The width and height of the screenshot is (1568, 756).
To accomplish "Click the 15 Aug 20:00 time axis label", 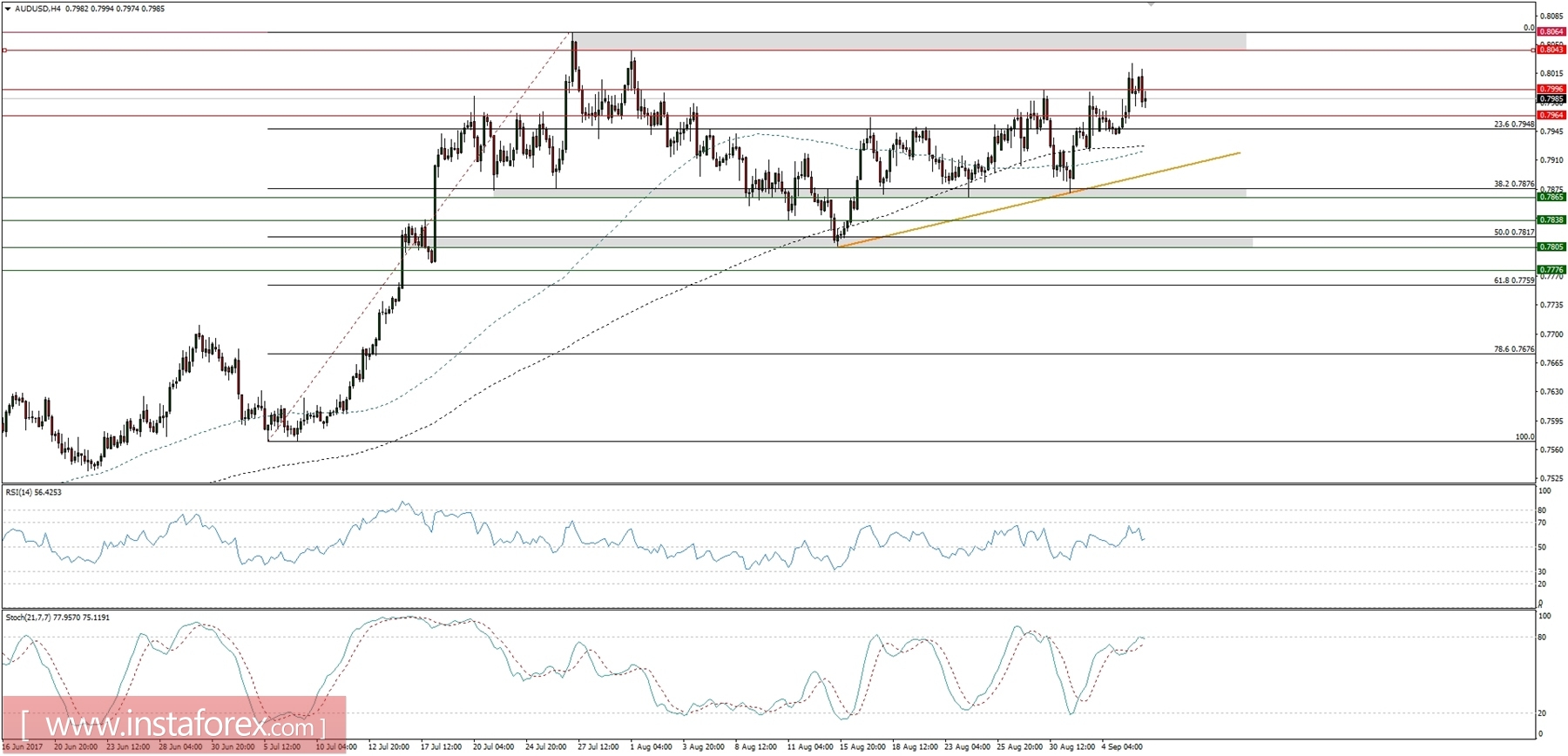I will [x=862, y=746].
